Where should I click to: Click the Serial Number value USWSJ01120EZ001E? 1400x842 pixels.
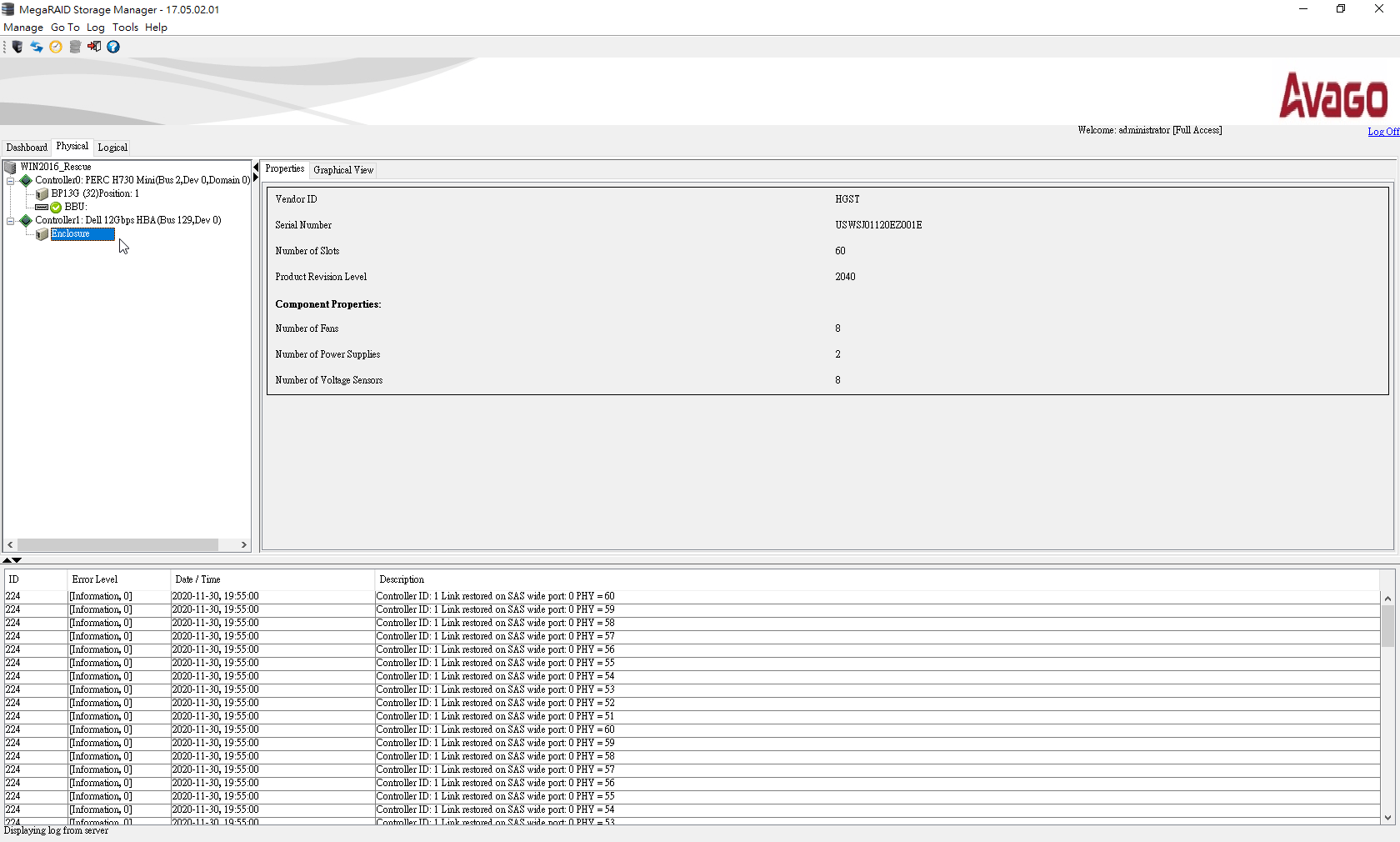pyautogui.click(x=878, y=225)
